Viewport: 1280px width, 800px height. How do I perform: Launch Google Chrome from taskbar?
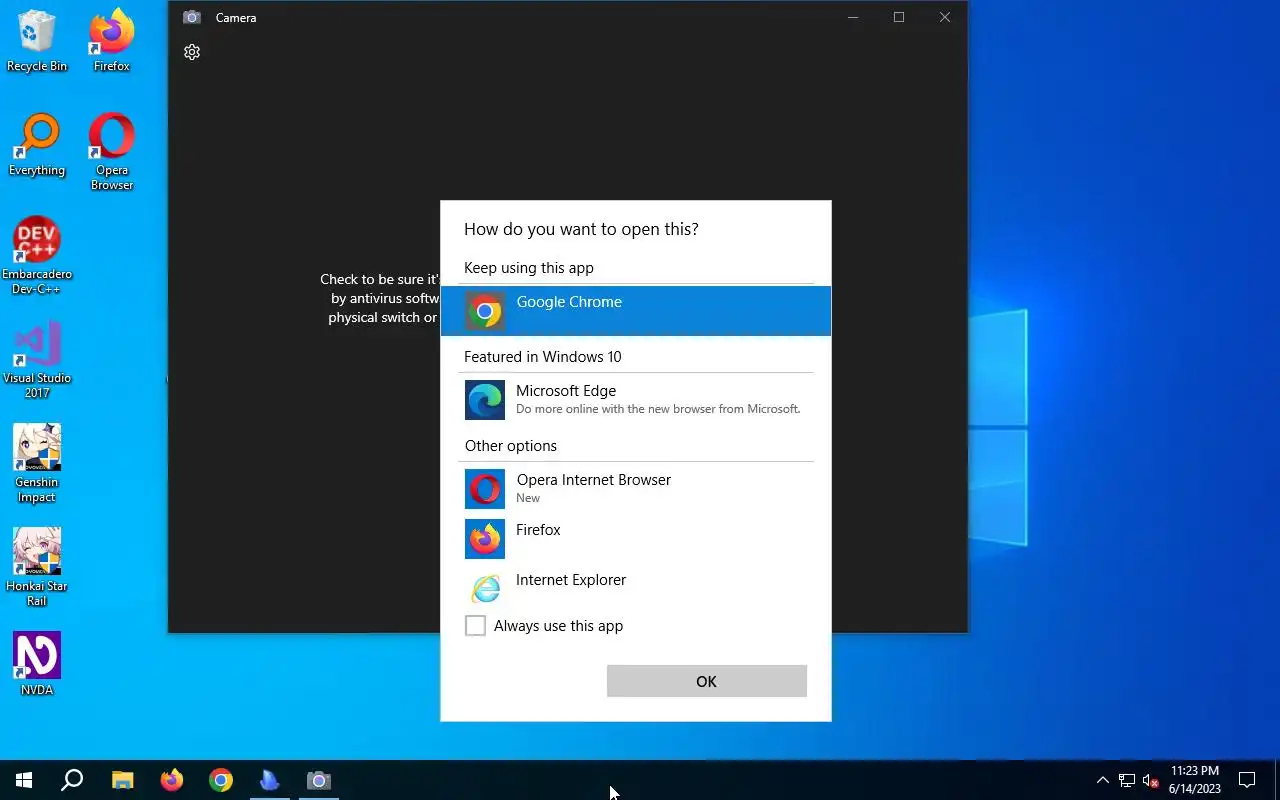click(221, 780)
